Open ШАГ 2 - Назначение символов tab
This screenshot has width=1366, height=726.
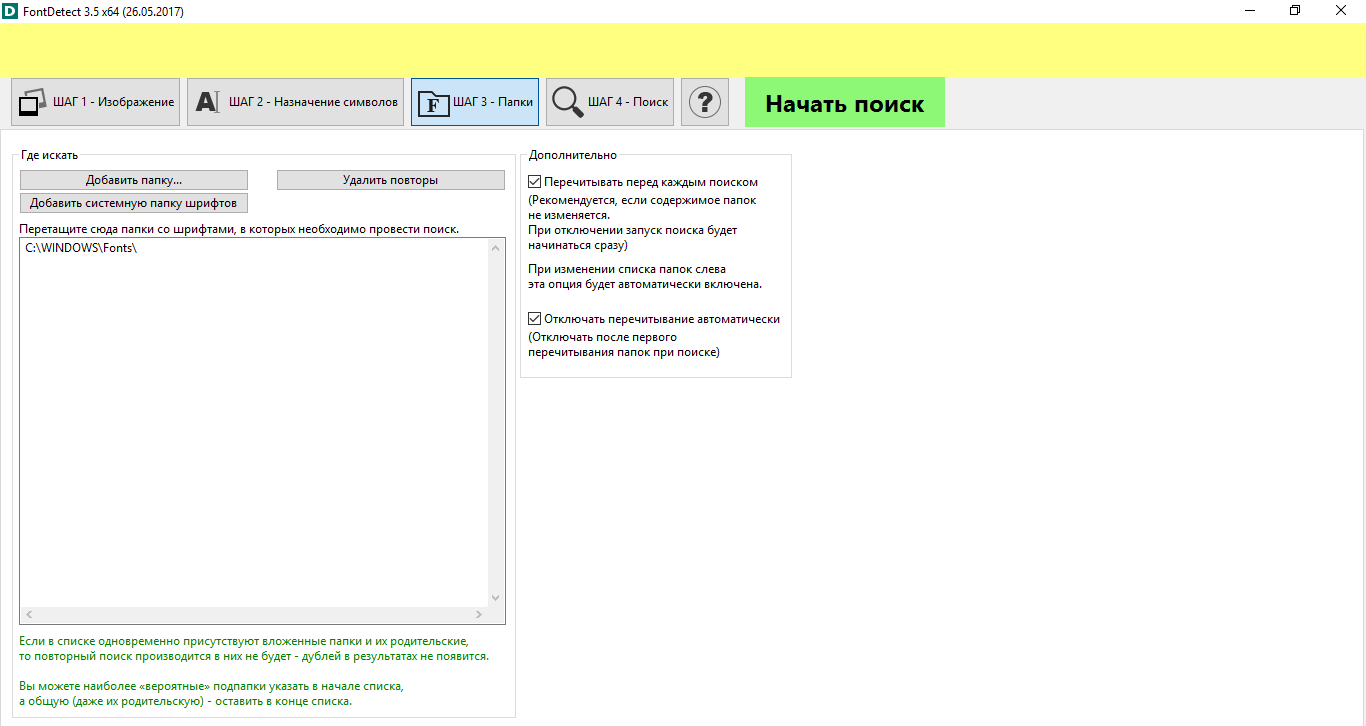tap(295, 102)
